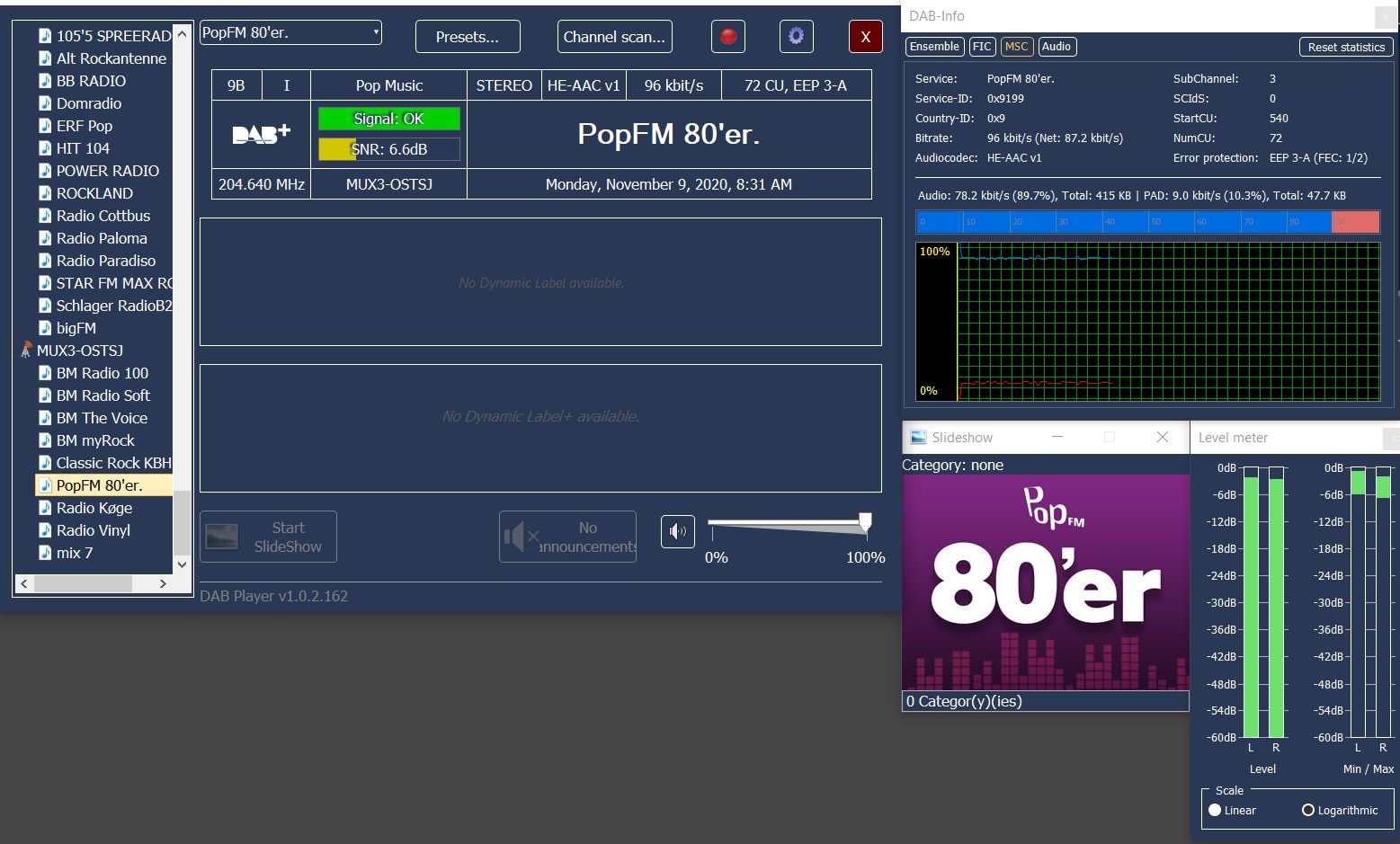Click the DAB+ logo
1400x844 pixels.
point(261,134)
